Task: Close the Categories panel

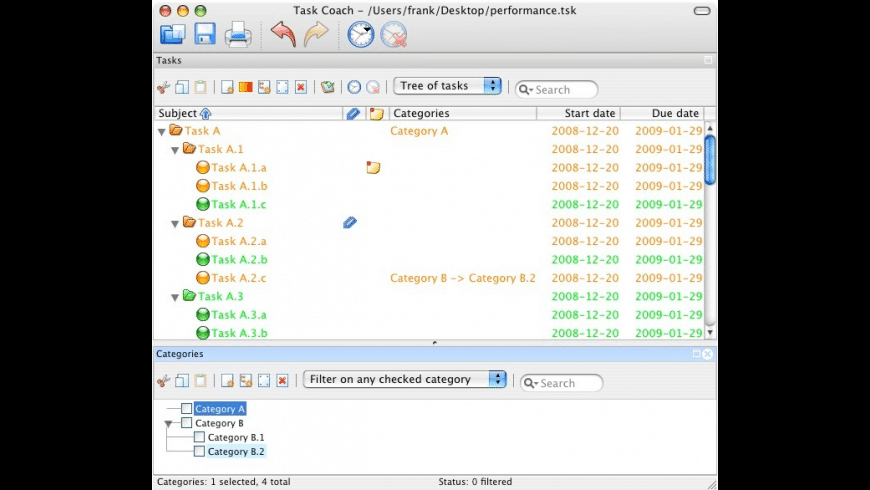Action: pos(707,353)
